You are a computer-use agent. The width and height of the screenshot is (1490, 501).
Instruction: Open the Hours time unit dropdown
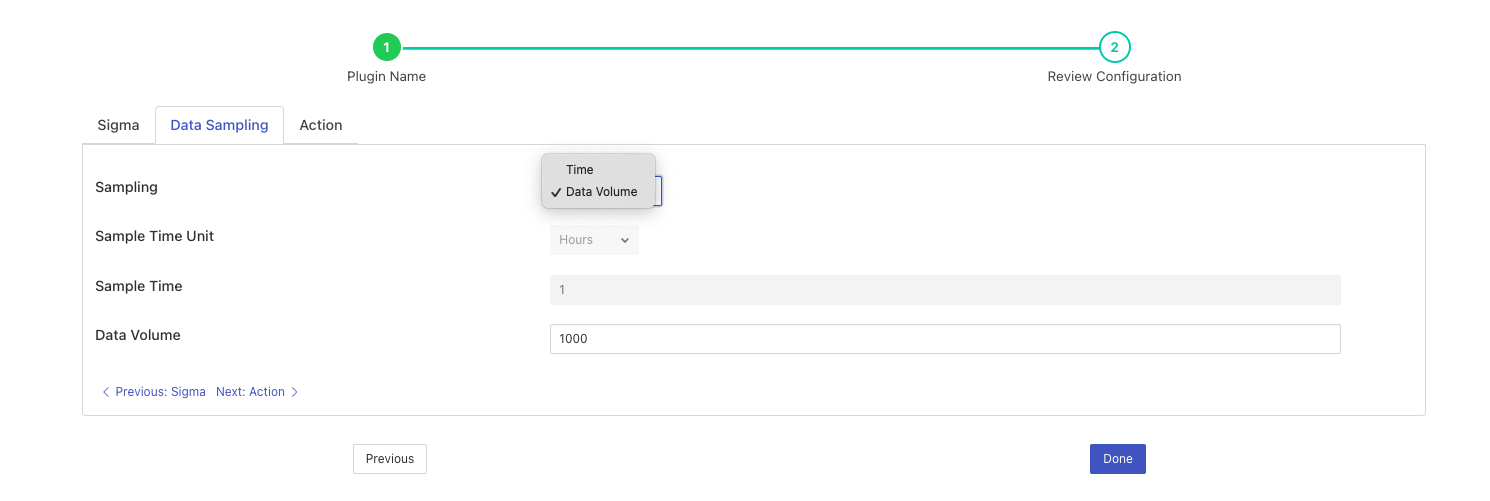pos(593,240)
